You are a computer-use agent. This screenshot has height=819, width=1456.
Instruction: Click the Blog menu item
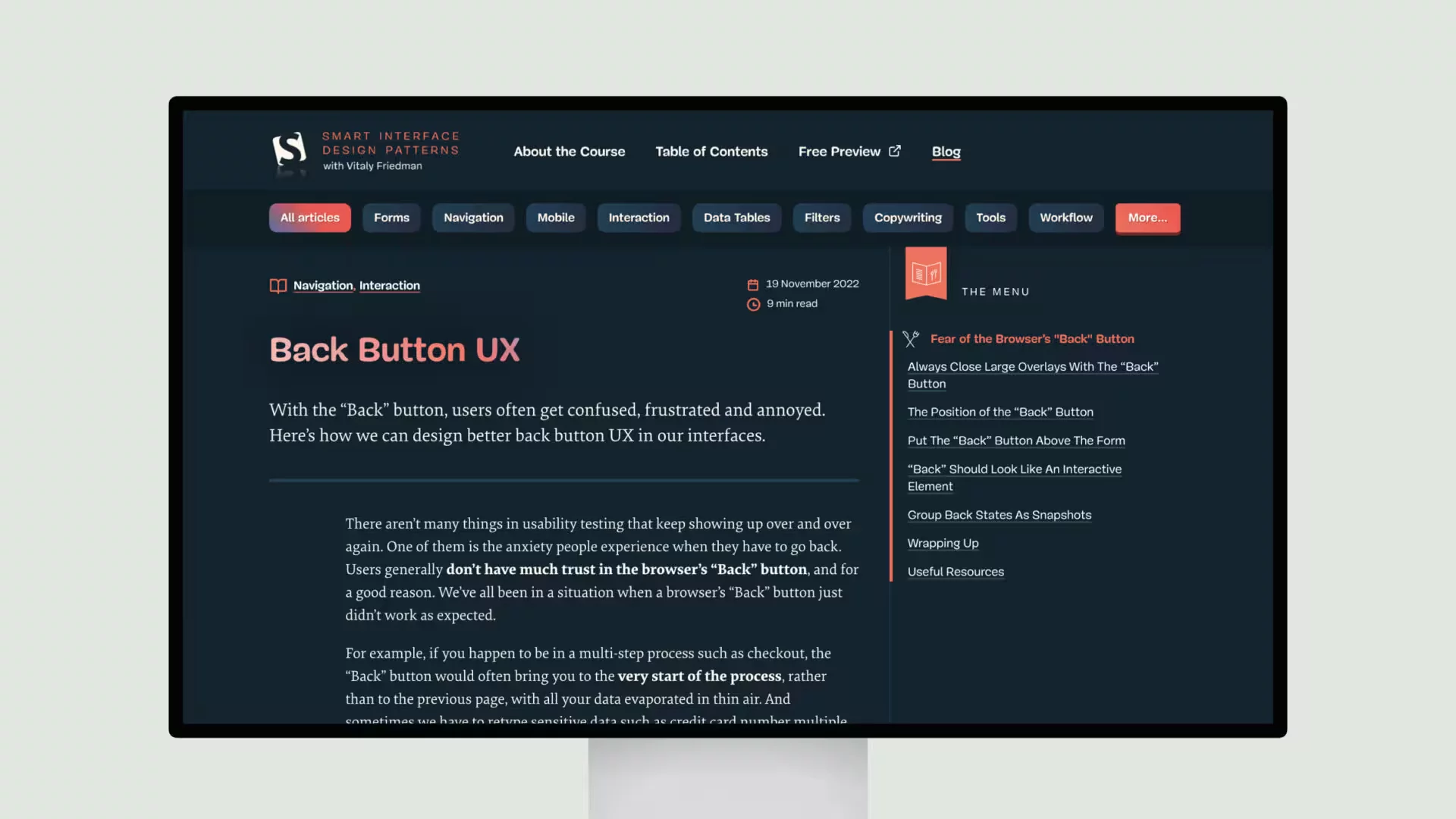point(945,152)
